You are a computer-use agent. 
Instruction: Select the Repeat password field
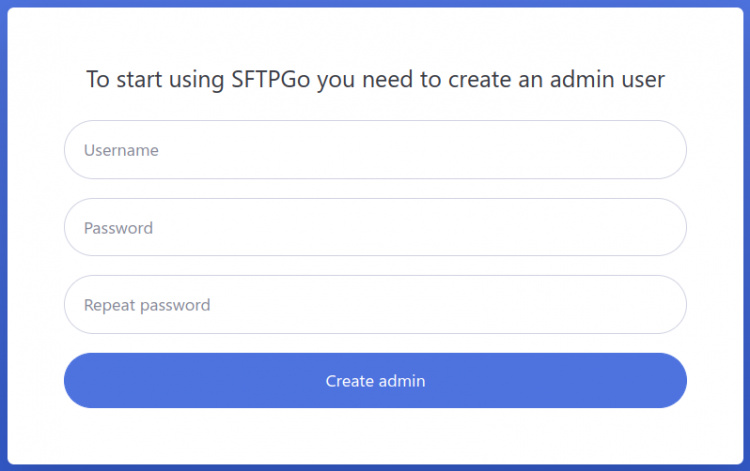pos(375,305)
